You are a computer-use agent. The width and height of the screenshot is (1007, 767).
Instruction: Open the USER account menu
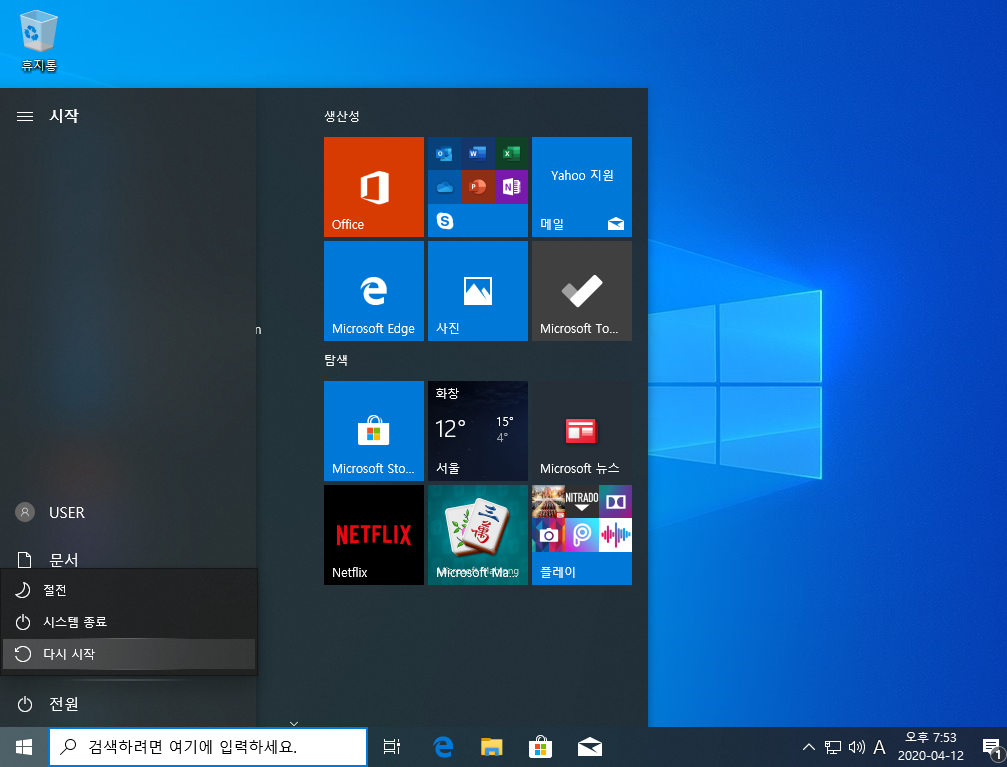click(x=128, y=513)
